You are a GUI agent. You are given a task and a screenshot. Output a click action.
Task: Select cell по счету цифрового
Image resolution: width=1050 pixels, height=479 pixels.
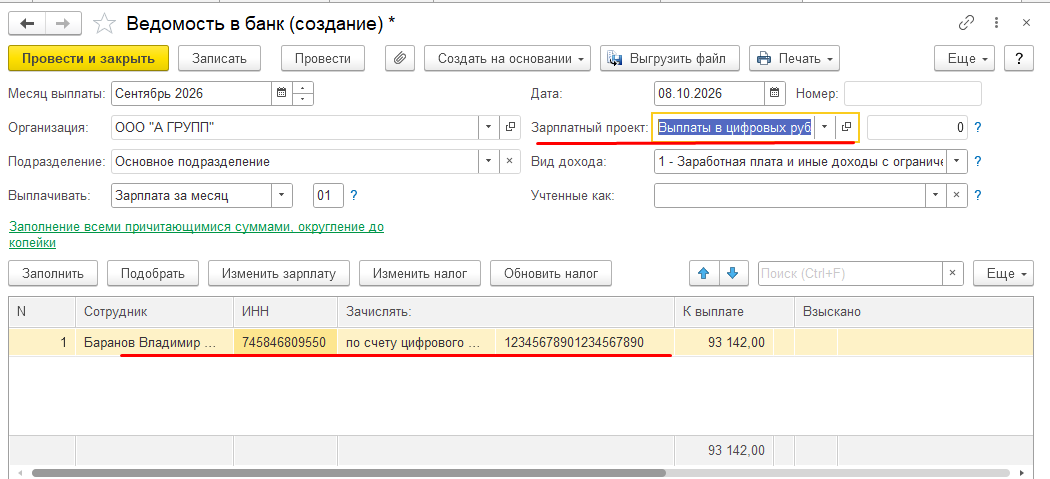pyautogui.click(x=417, y=343)
